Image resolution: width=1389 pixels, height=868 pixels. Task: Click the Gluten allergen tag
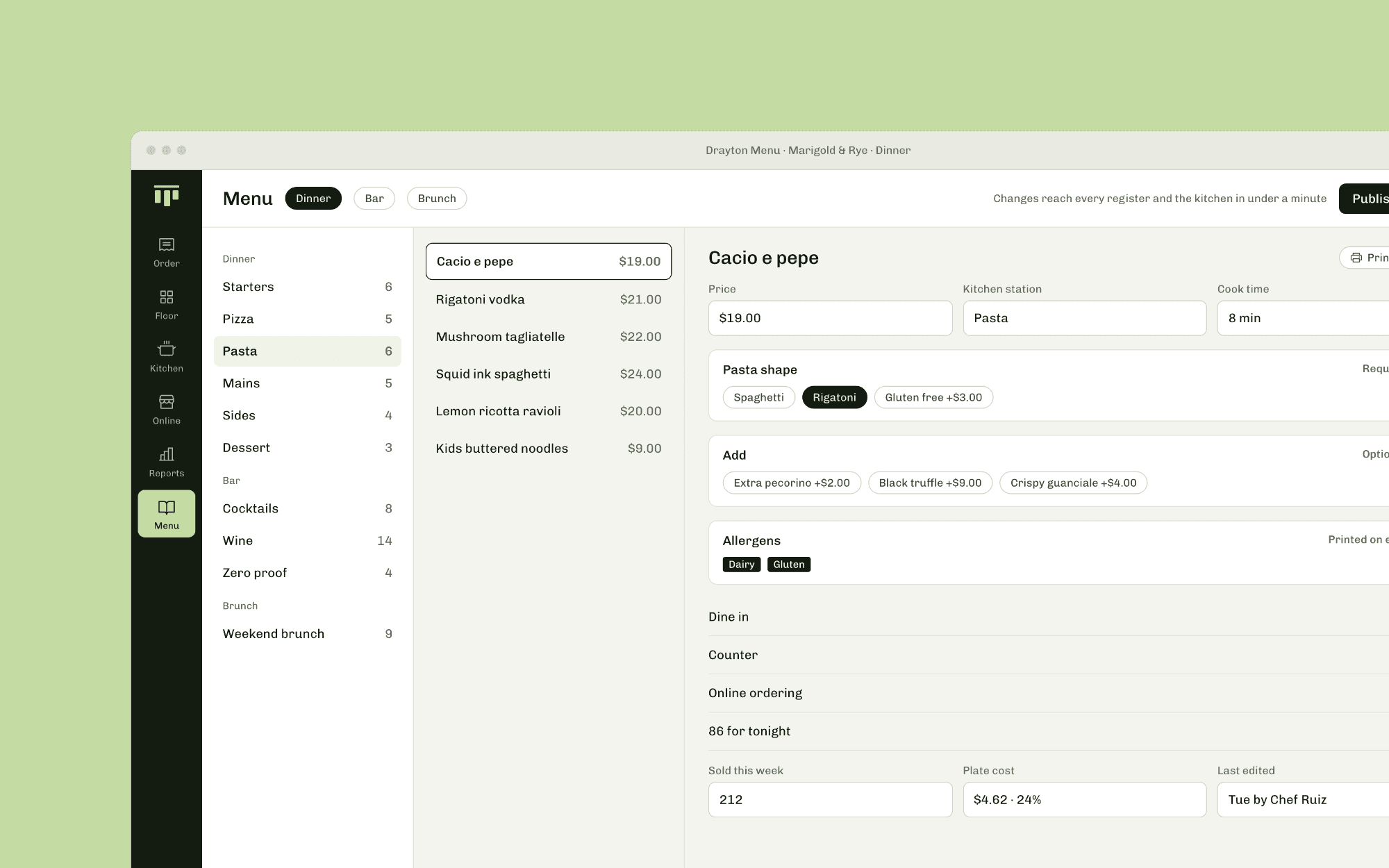[789, 565]
